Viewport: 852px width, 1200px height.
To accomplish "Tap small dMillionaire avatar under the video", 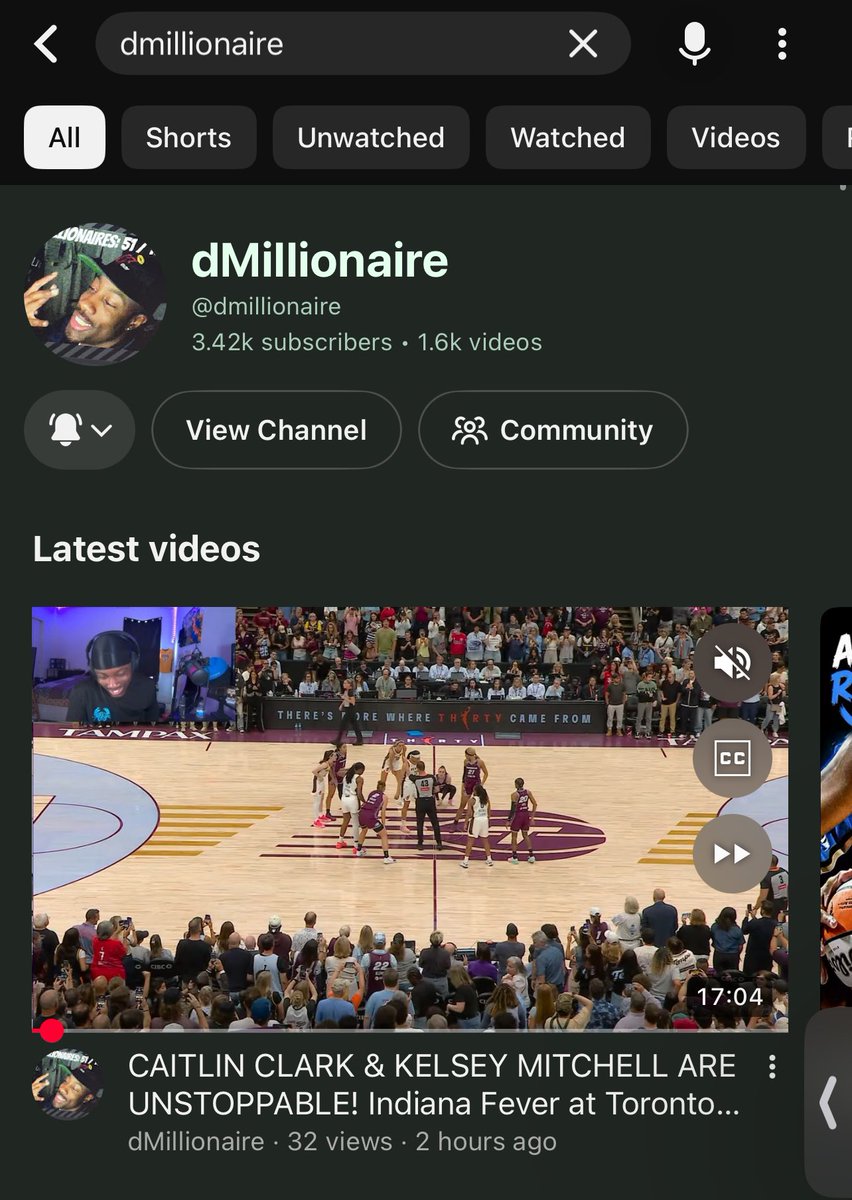I will click(x=68, y=1084).
